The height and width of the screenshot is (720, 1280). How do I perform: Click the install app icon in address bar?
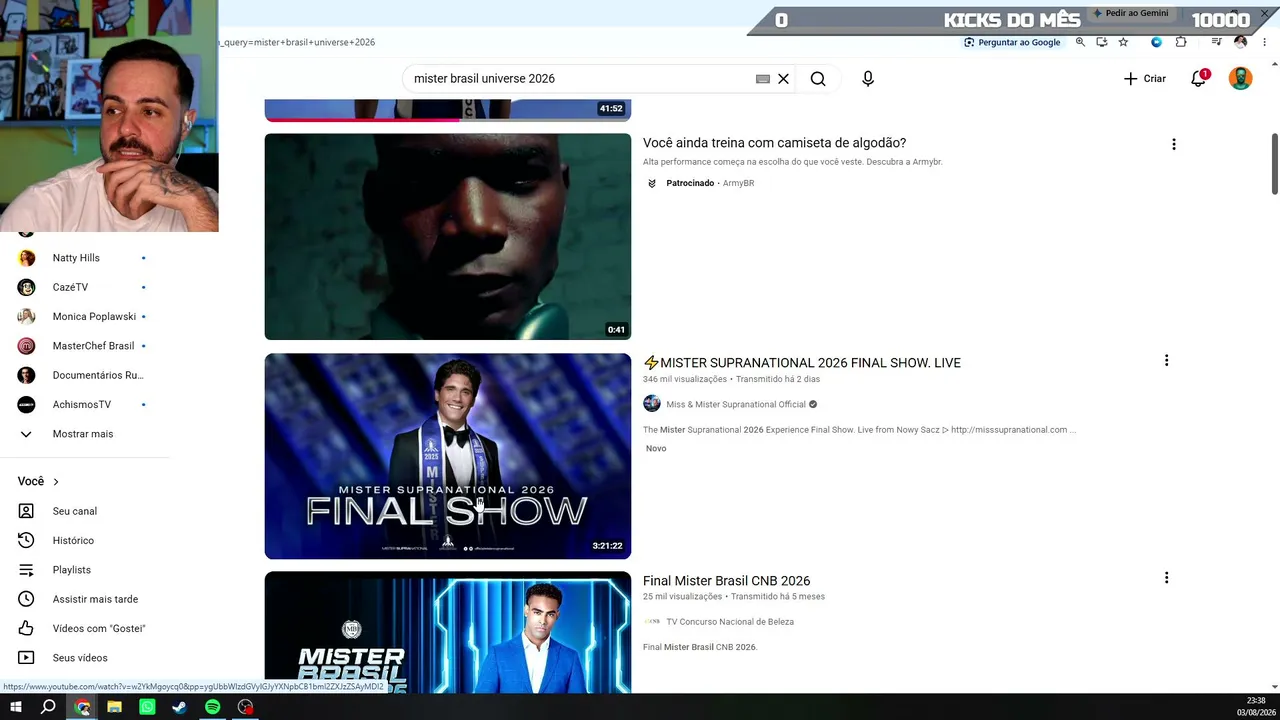coord(1102,42)
